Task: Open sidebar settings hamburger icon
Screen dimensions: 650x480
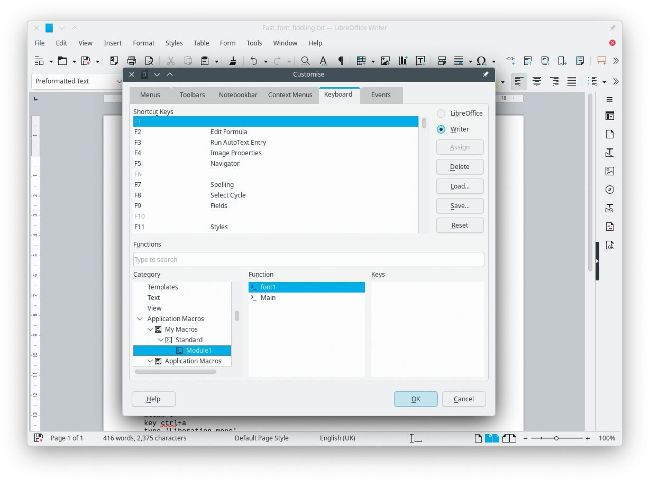Action: [x=609, y=99]
